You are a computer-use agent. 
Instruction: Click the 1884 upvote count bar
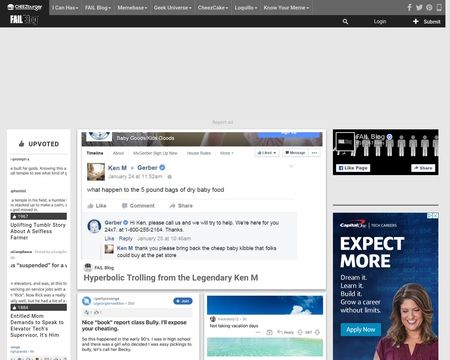[x=38, y=307]
